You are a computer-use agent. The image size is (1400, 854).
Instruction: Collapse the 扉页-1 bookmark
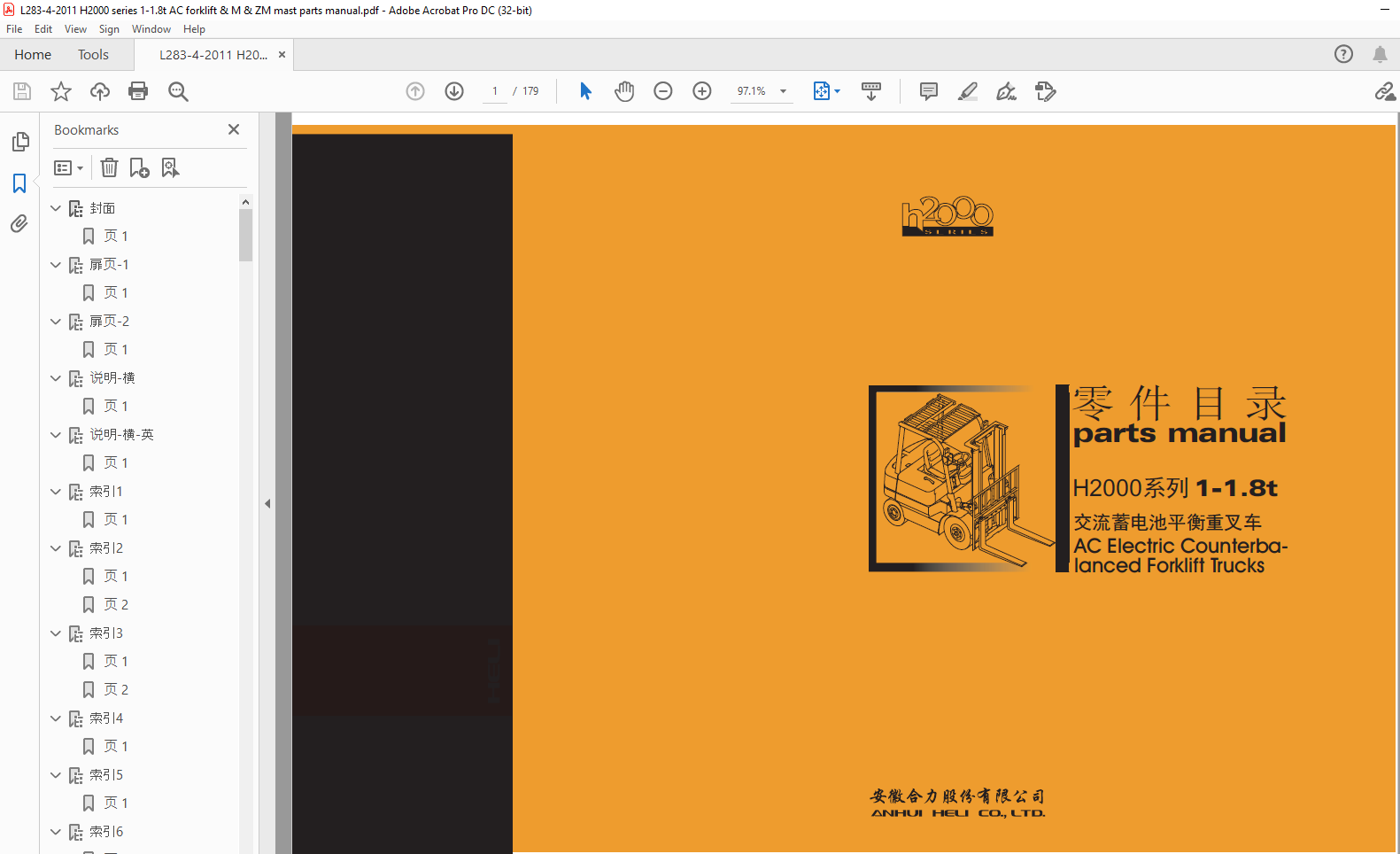(x=56, y=265)
